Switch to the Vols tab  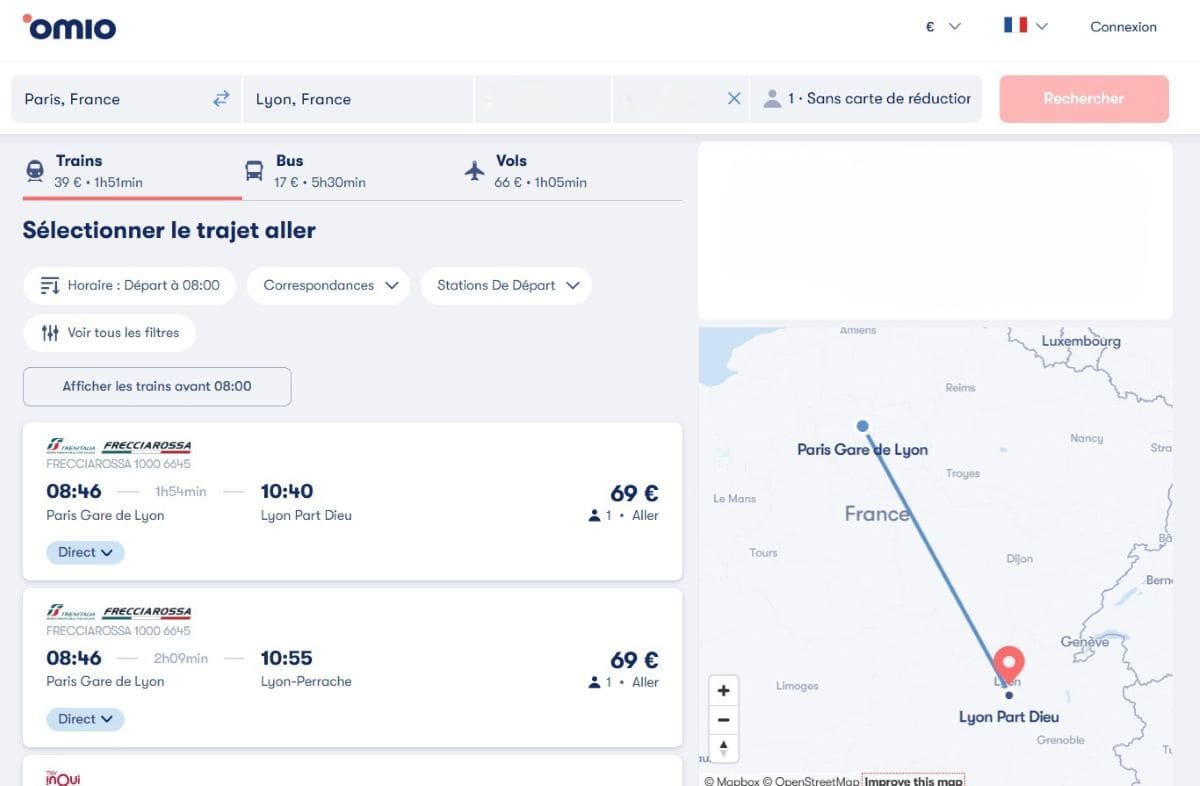526,171
